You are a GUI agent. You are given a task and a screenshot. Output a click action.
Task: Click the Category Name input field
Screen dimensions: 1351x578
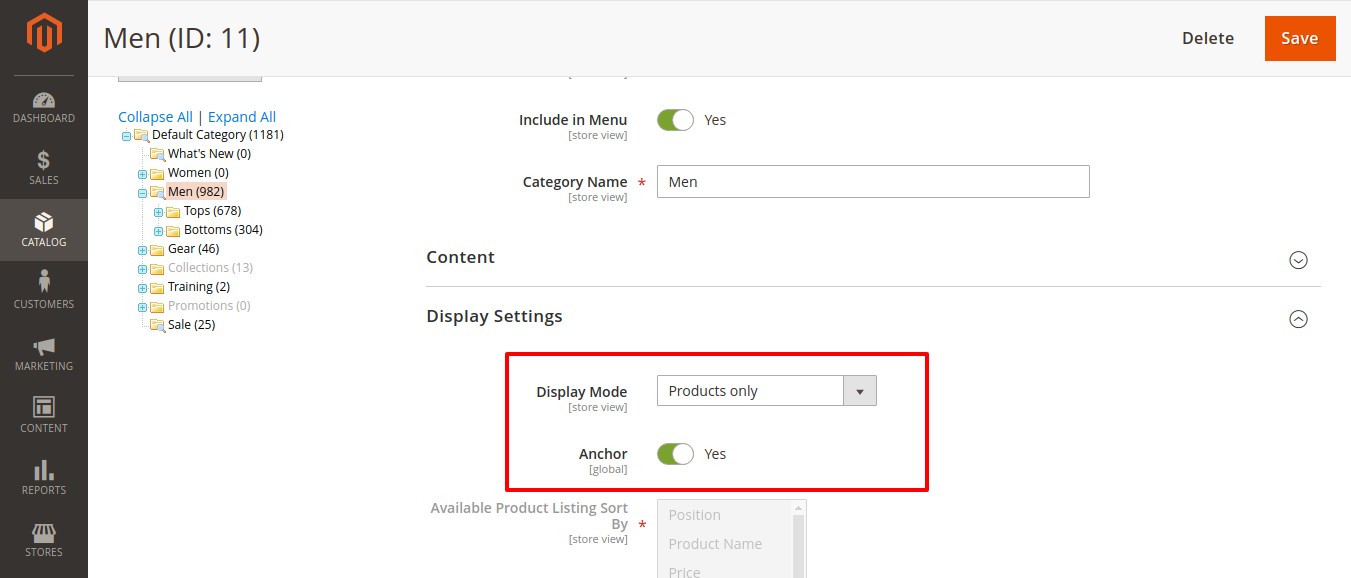point(872,182)
